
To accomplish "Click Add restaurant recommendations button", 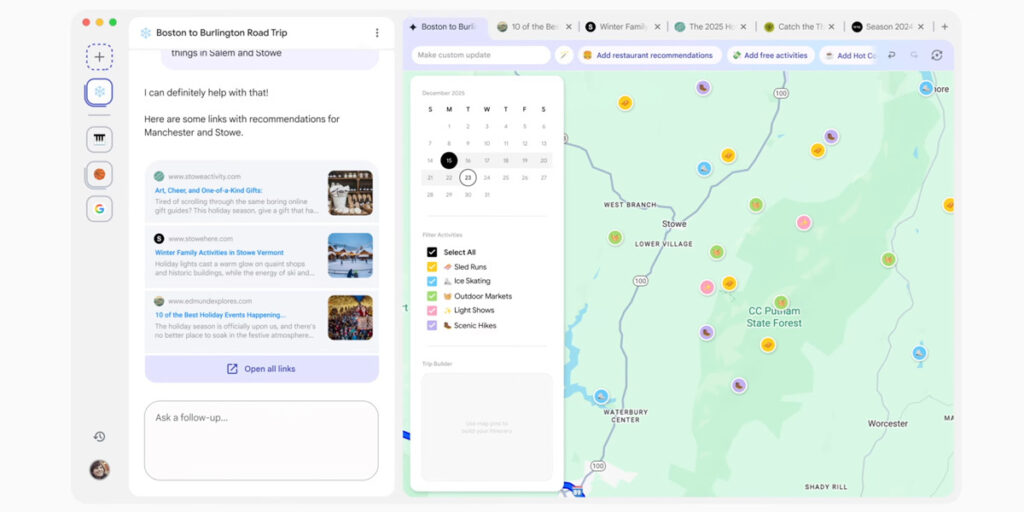I will pos(647,55).
